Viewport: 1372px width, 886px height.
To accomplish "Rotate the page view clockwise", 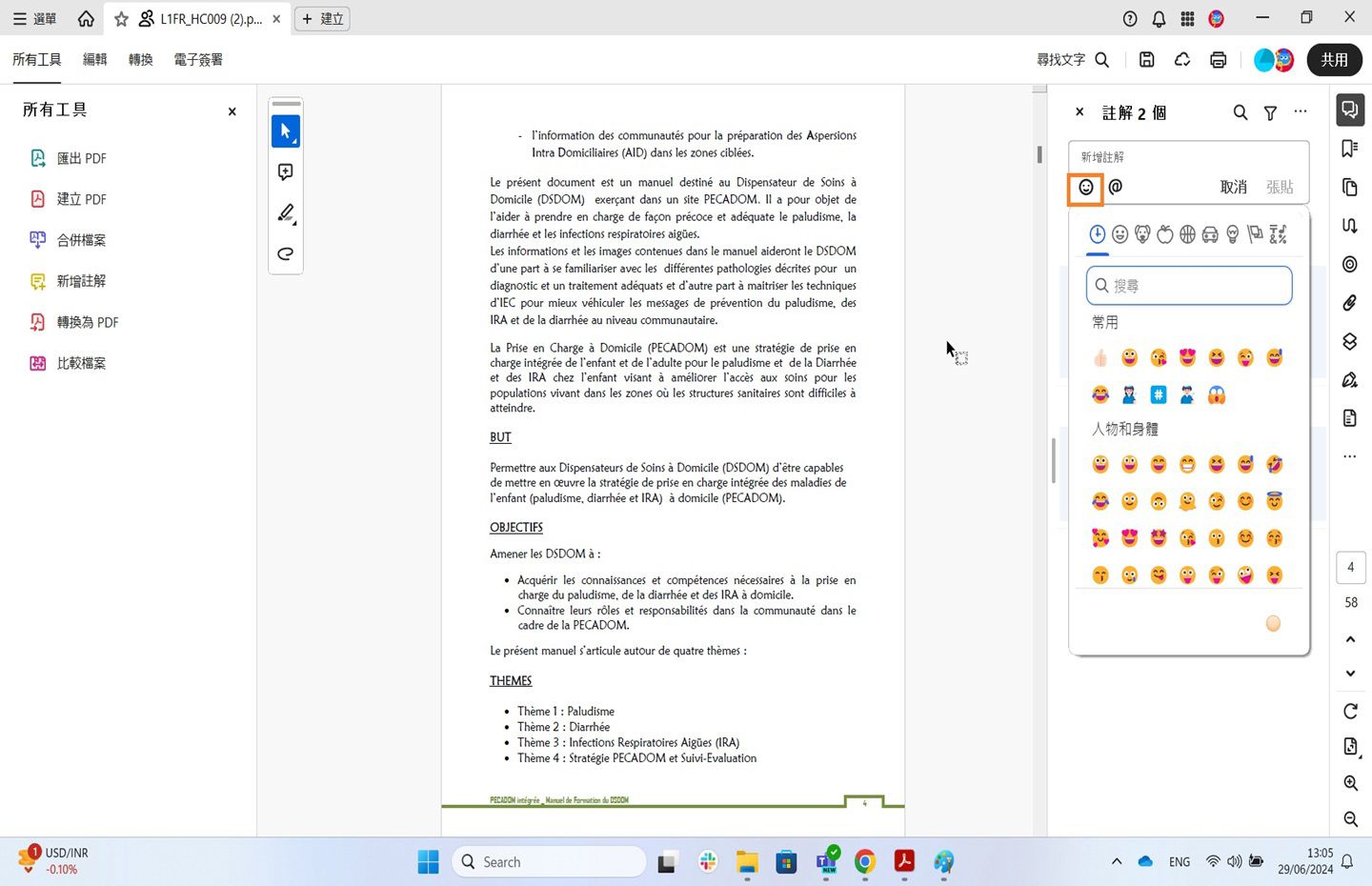I will 1350,711.
